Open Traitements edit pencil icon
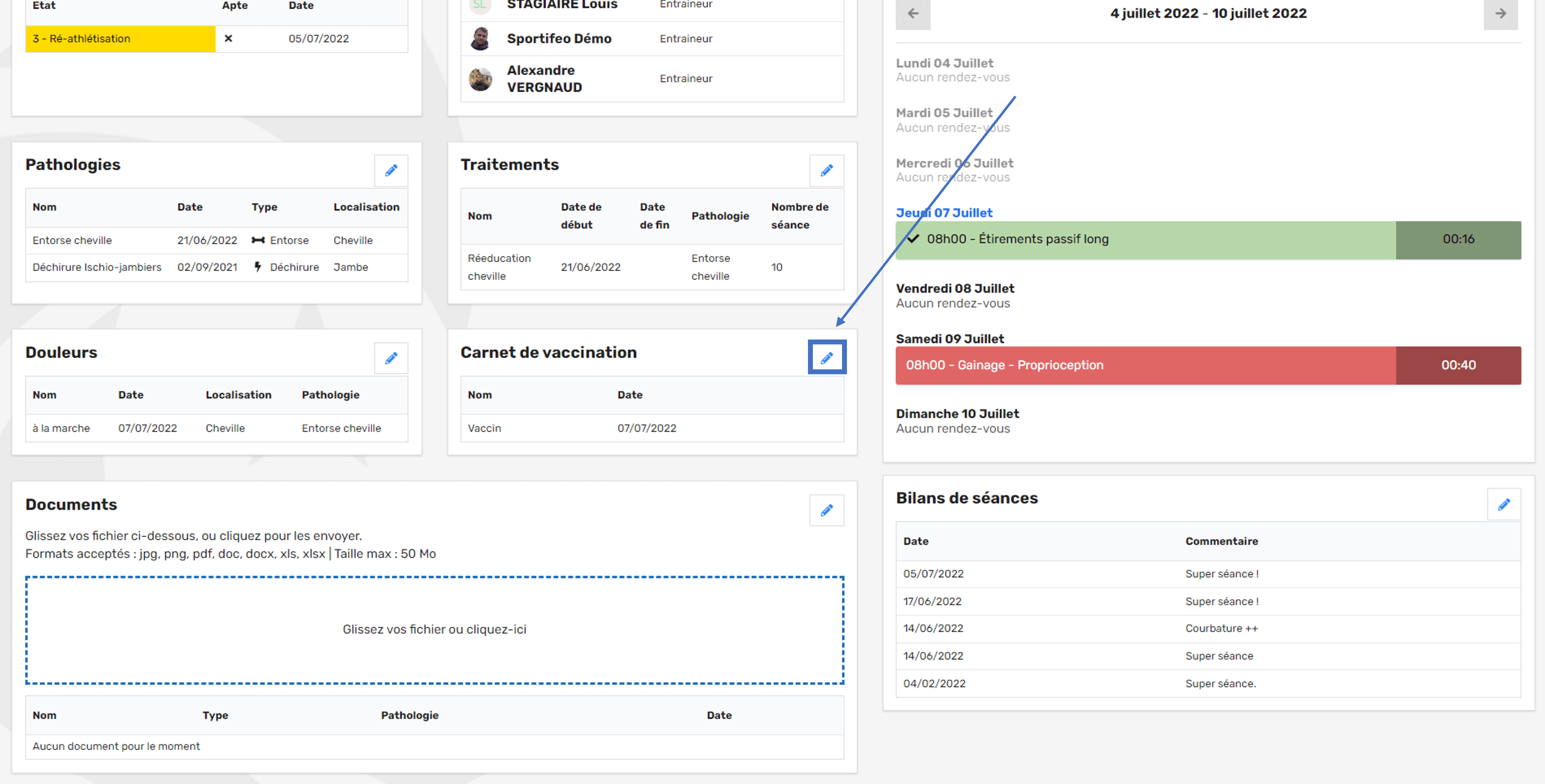The image size is (1545, 784). point(827,170)
